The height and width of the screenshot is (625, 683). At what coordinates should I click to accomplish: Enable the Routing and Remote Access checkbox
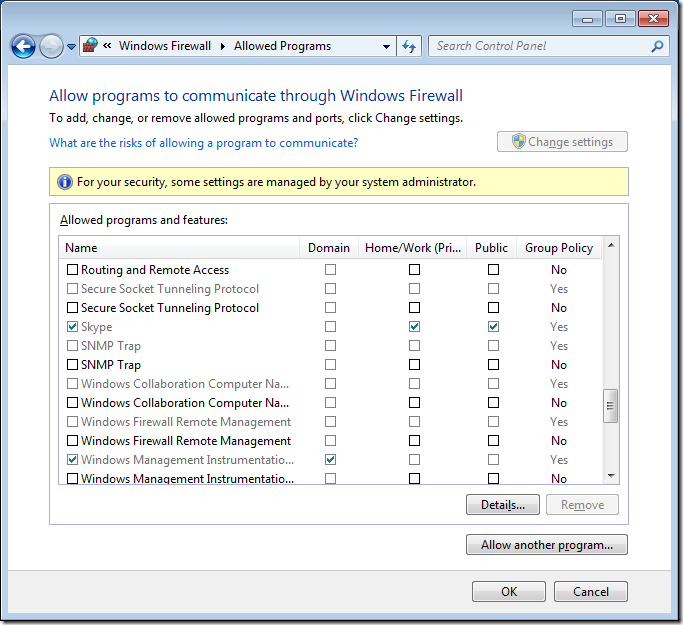point(72,270)
